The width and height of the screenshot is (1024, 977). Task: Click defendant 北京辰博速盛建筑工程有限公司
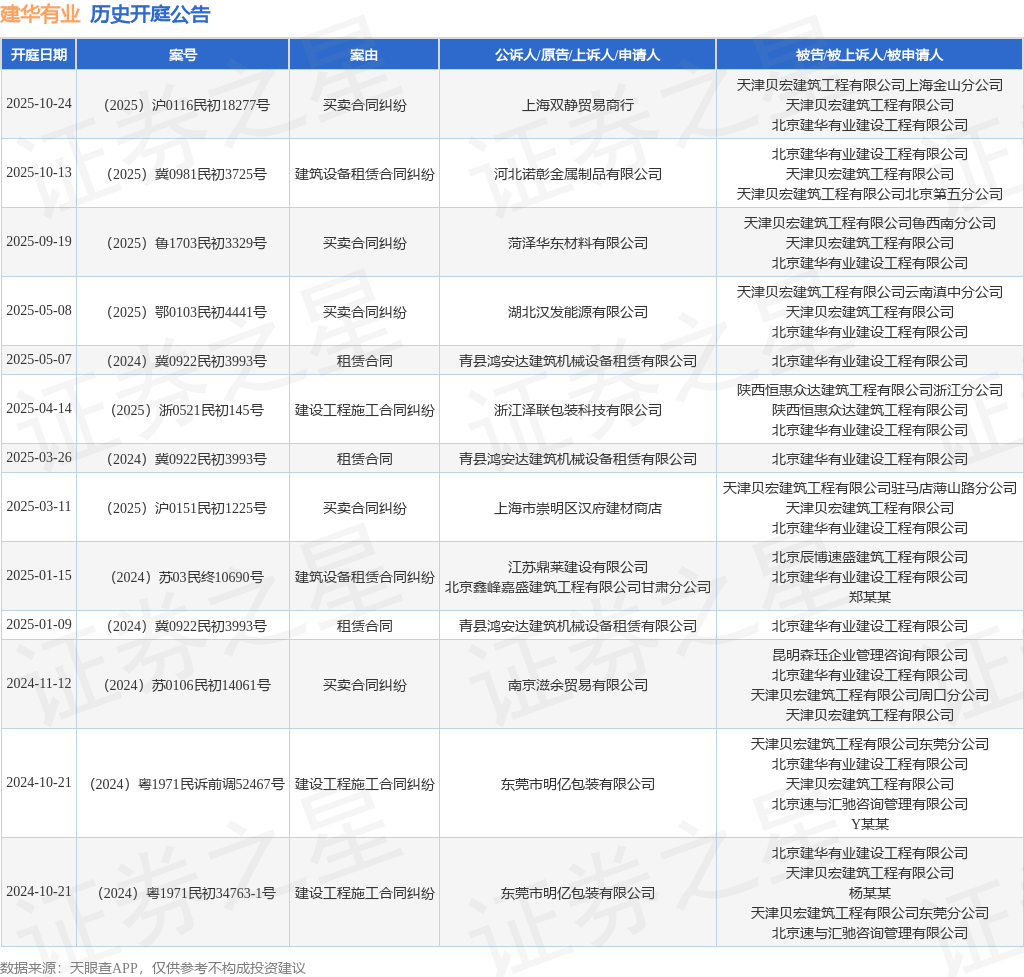coord(869,557)
